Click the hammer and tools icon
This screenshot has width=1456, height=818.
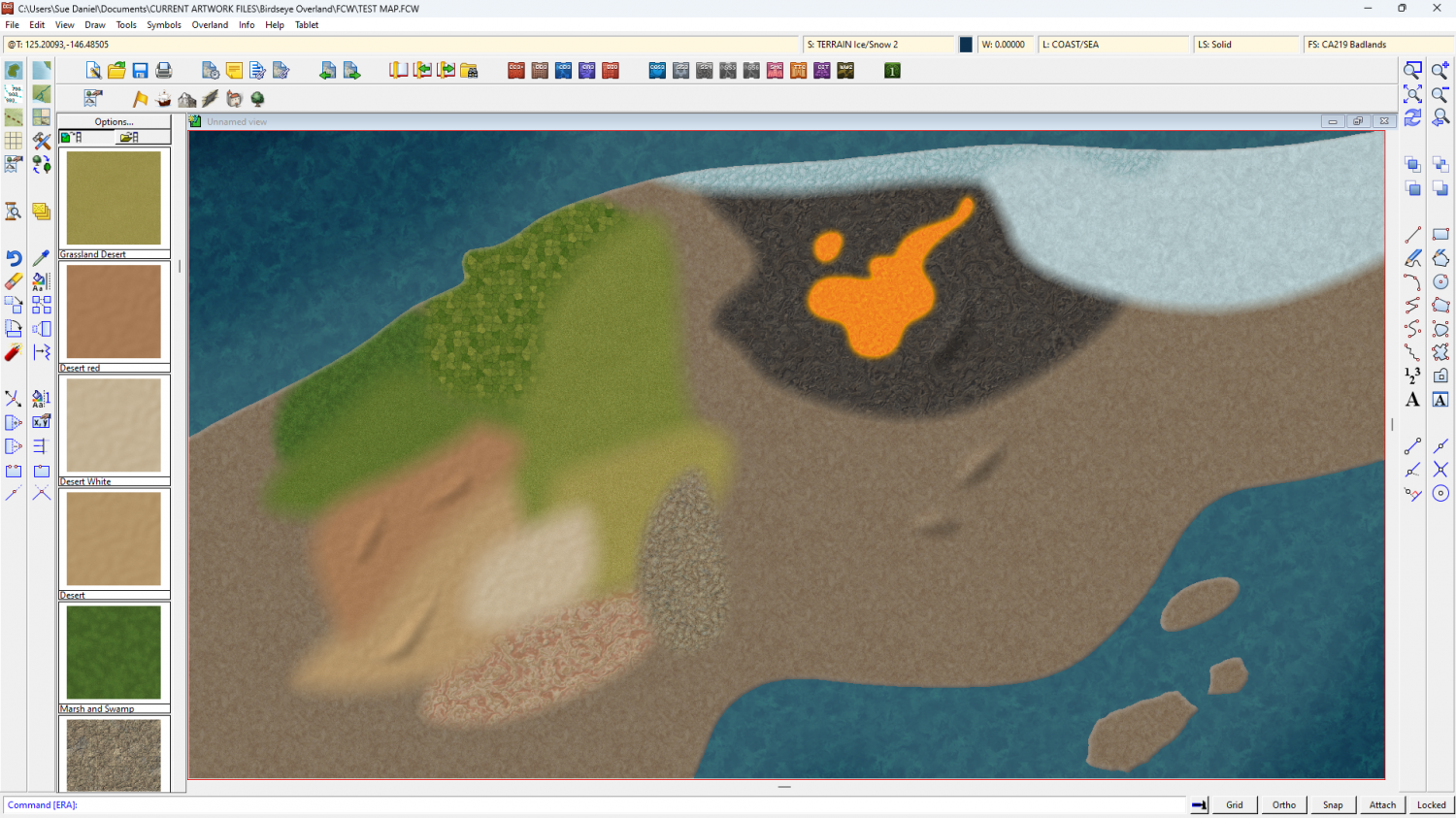pyautogui.click(x=41, y=141)
